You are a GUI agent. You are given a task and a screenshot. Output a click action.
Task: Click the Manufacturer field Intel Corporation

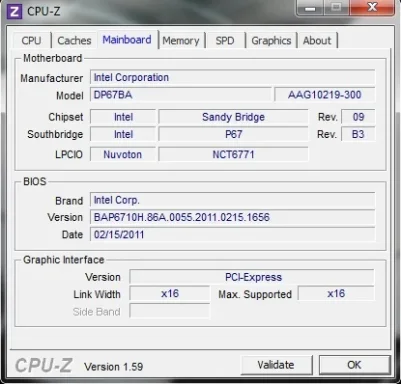tap(232, 77)
